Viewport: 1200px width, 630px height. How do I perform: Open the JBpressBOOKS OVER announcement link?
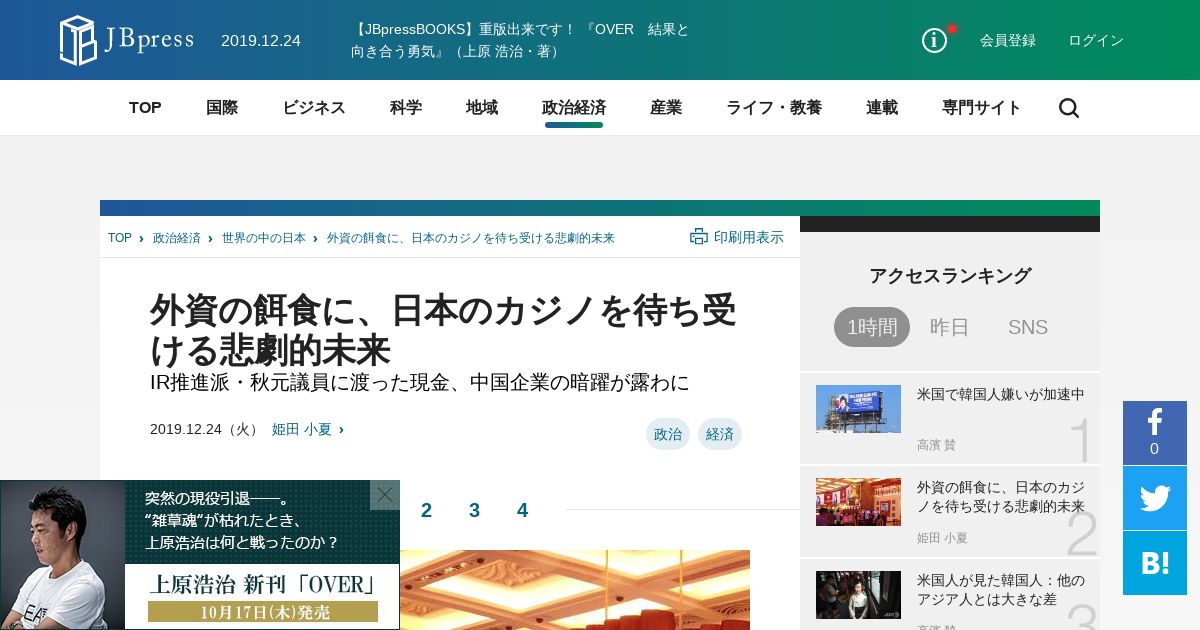520,40
